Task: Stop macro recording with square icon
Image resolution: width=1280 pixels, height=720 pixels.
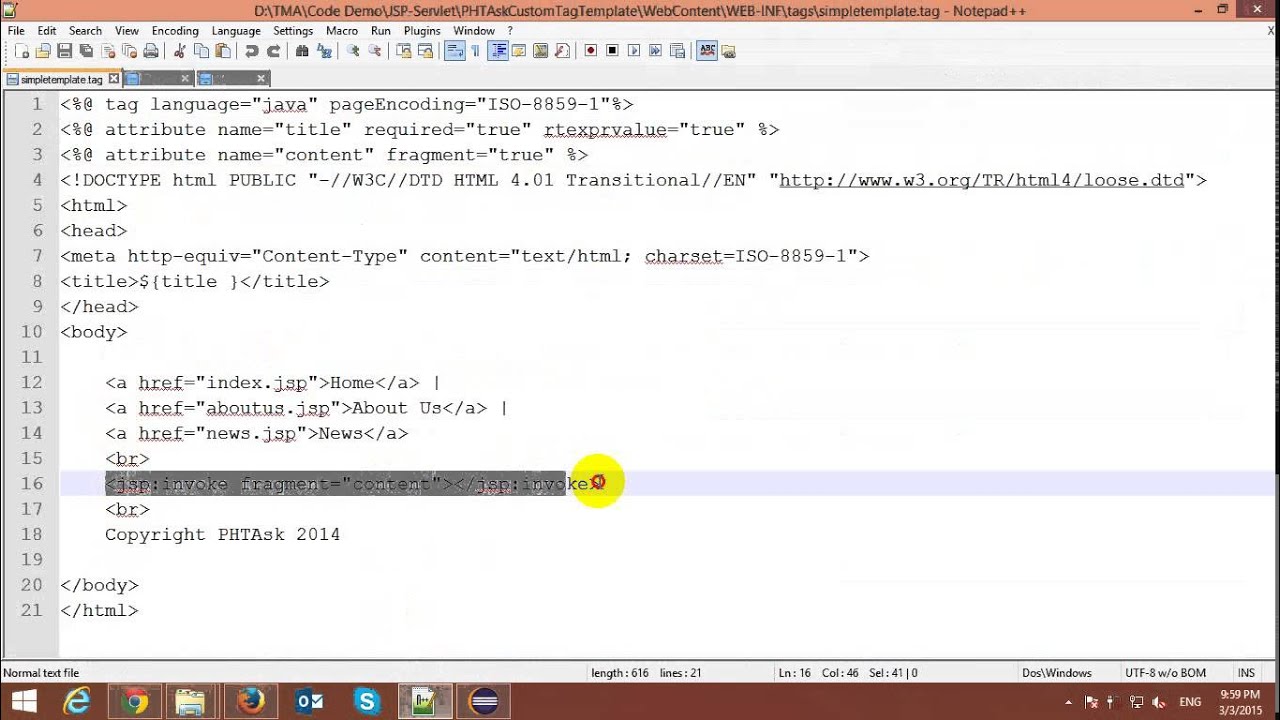Action: coord(612,51)
